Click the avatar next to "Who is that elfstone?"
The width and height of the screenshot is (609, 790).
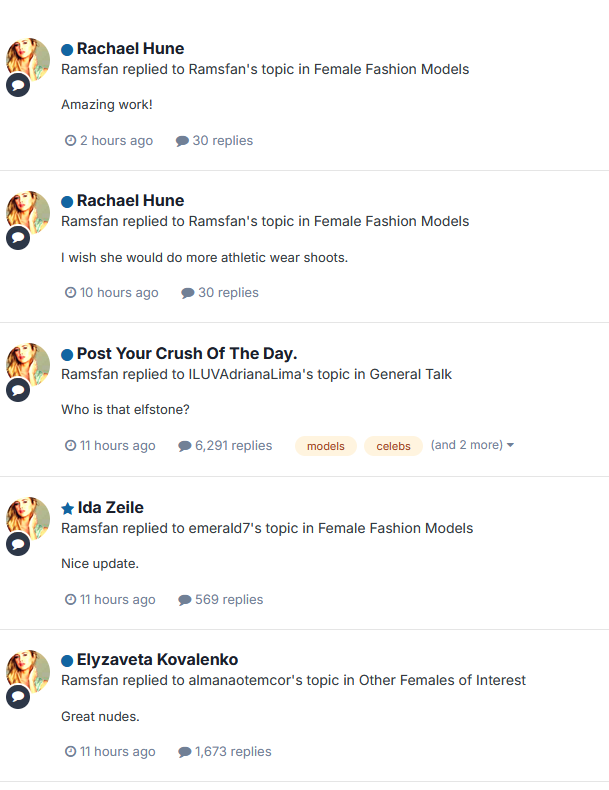coord(28,365)
